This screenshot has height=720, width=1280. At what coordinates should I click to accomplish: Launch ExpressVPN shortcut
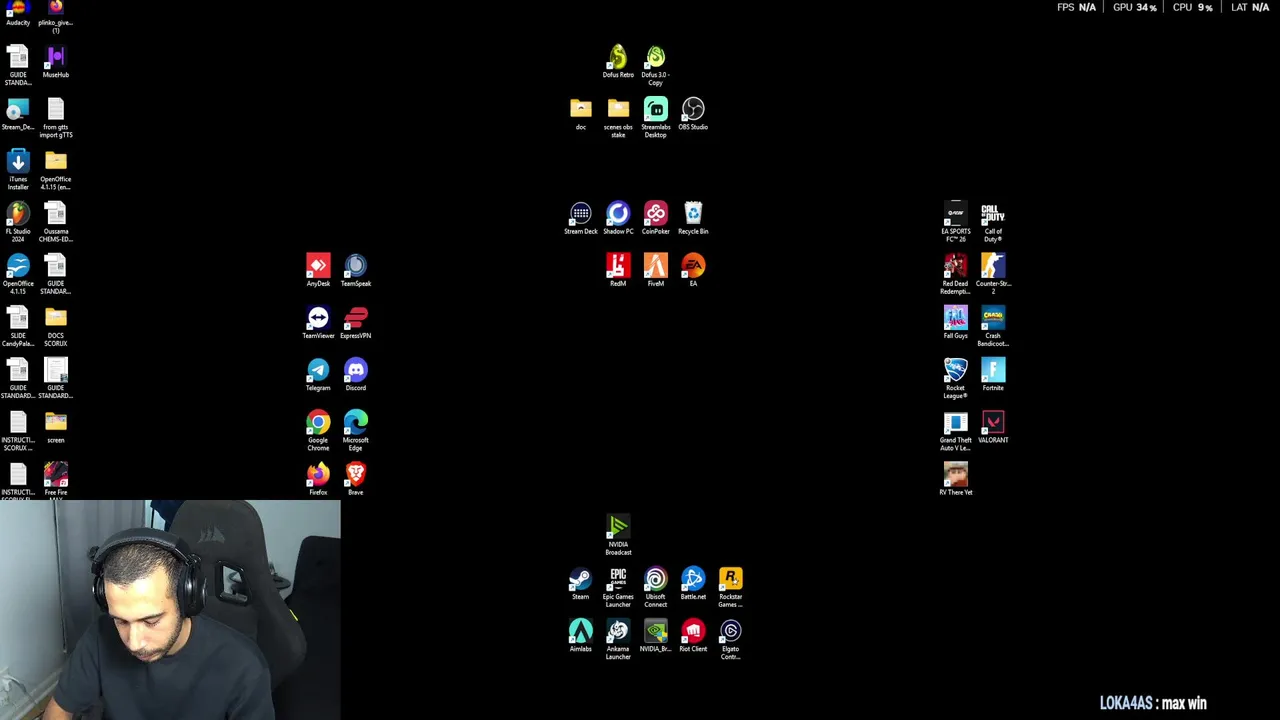tap(356, 322)
